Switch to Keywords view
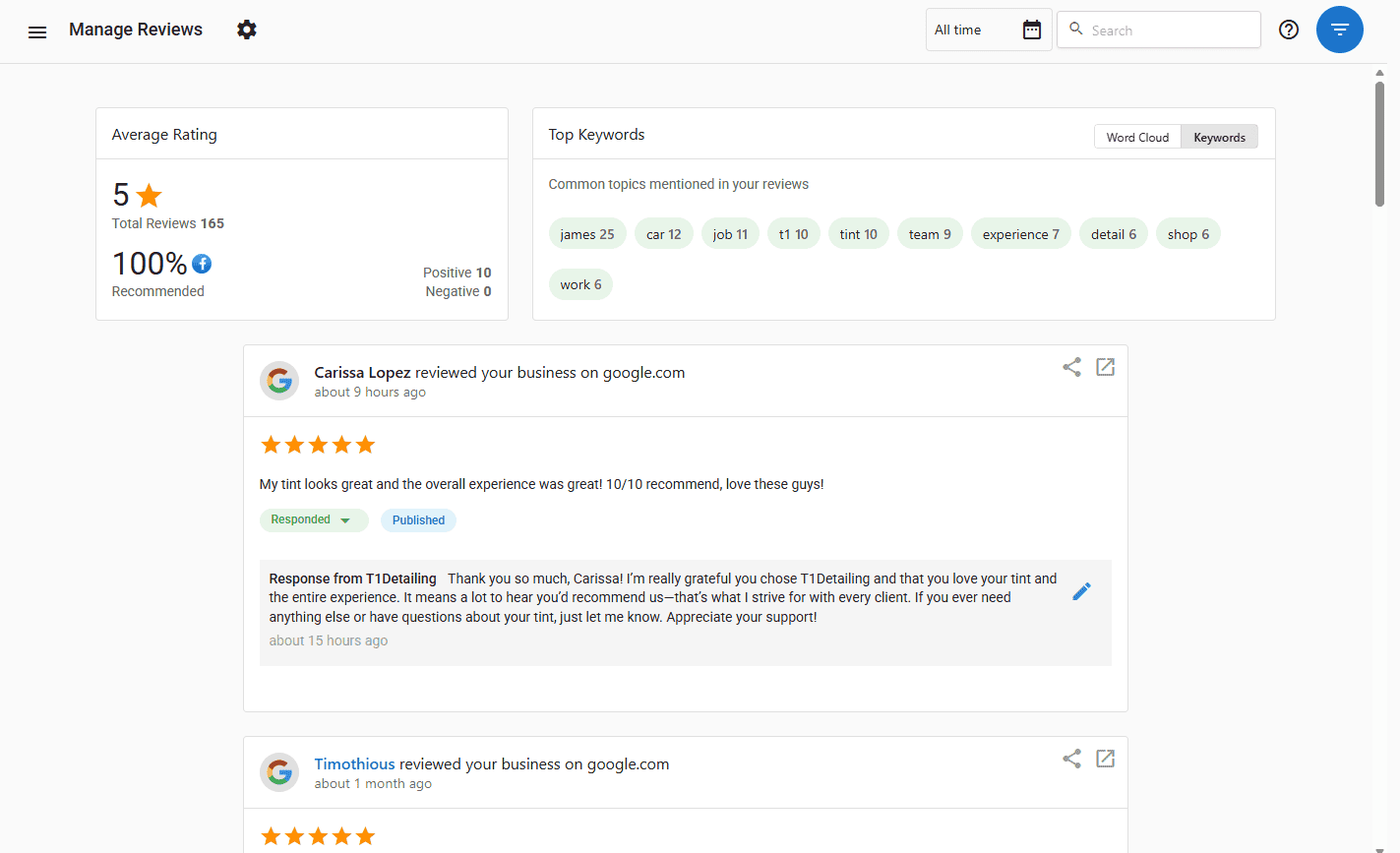This screenshot has width=1400, height=853. (1219, 137)
